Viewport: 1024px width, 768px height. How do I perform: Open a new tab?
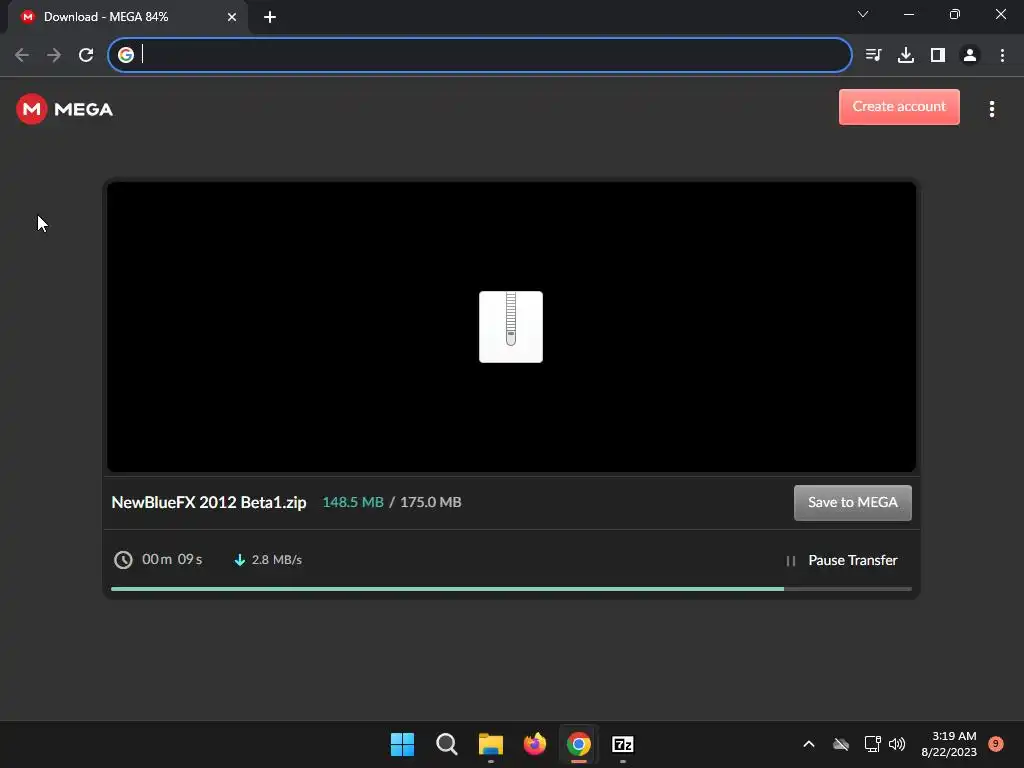tap(270, 17)
